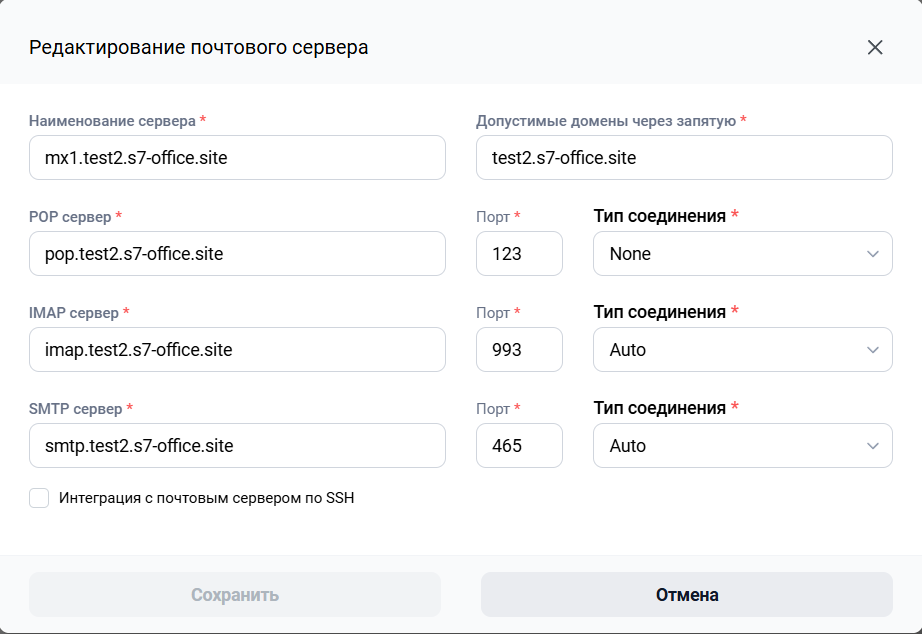This screenshot has width=922, height=634.
Task: Click the chevron arrow in IMAP connection dropdown
Action: pyautogui.click(x=873, y=350)
